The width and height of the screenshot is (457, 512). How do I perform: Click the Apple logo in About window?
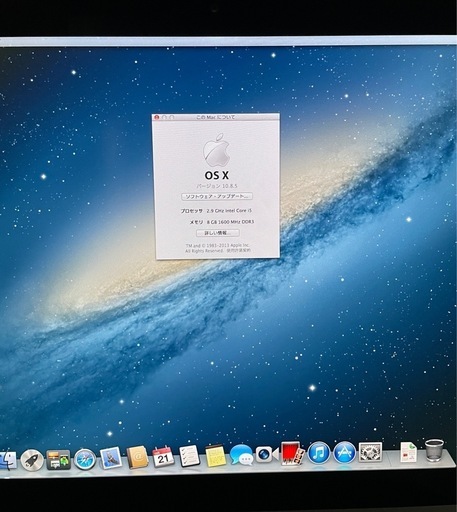217,150
